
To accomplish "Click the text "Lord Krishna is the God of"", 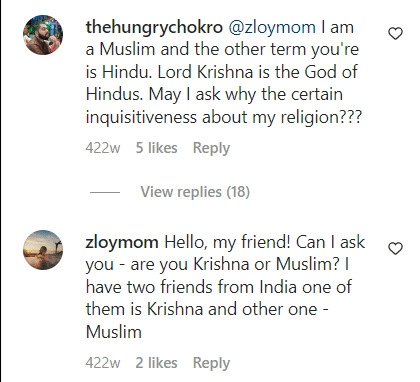I will [257, 72].
